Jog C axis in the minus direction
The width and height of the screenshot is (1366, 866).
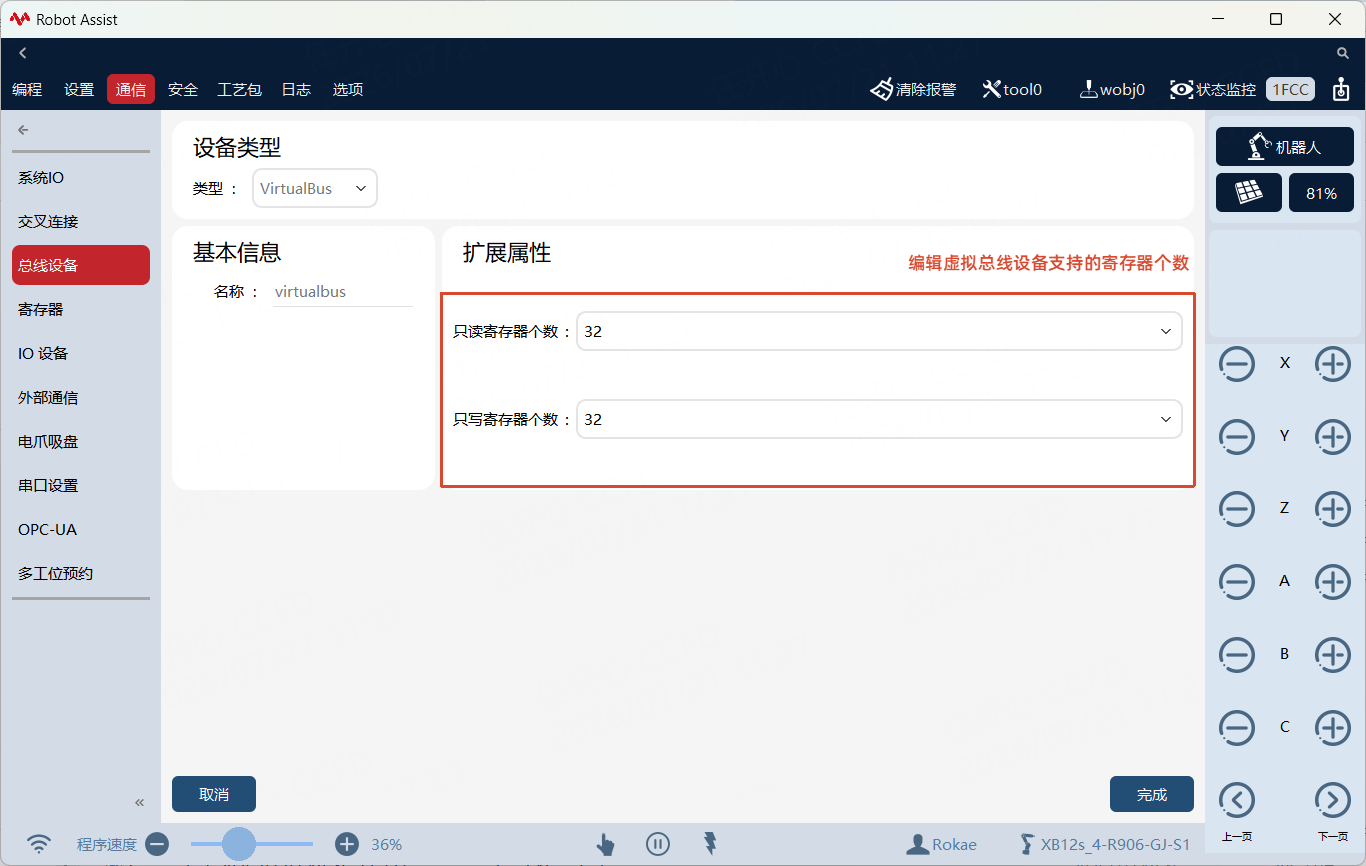(1237, 728)
